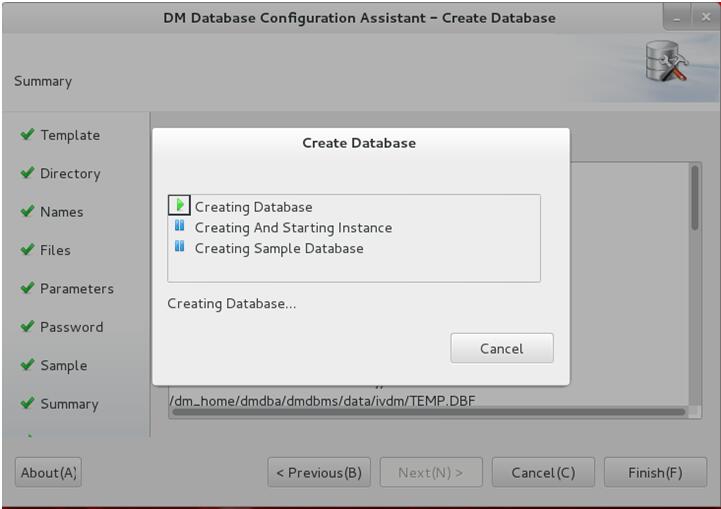Image resolution: width=721 pixels, height=509 pixels.
Task: Select the Creating Database list item text
Action: (x=253, y=207)
